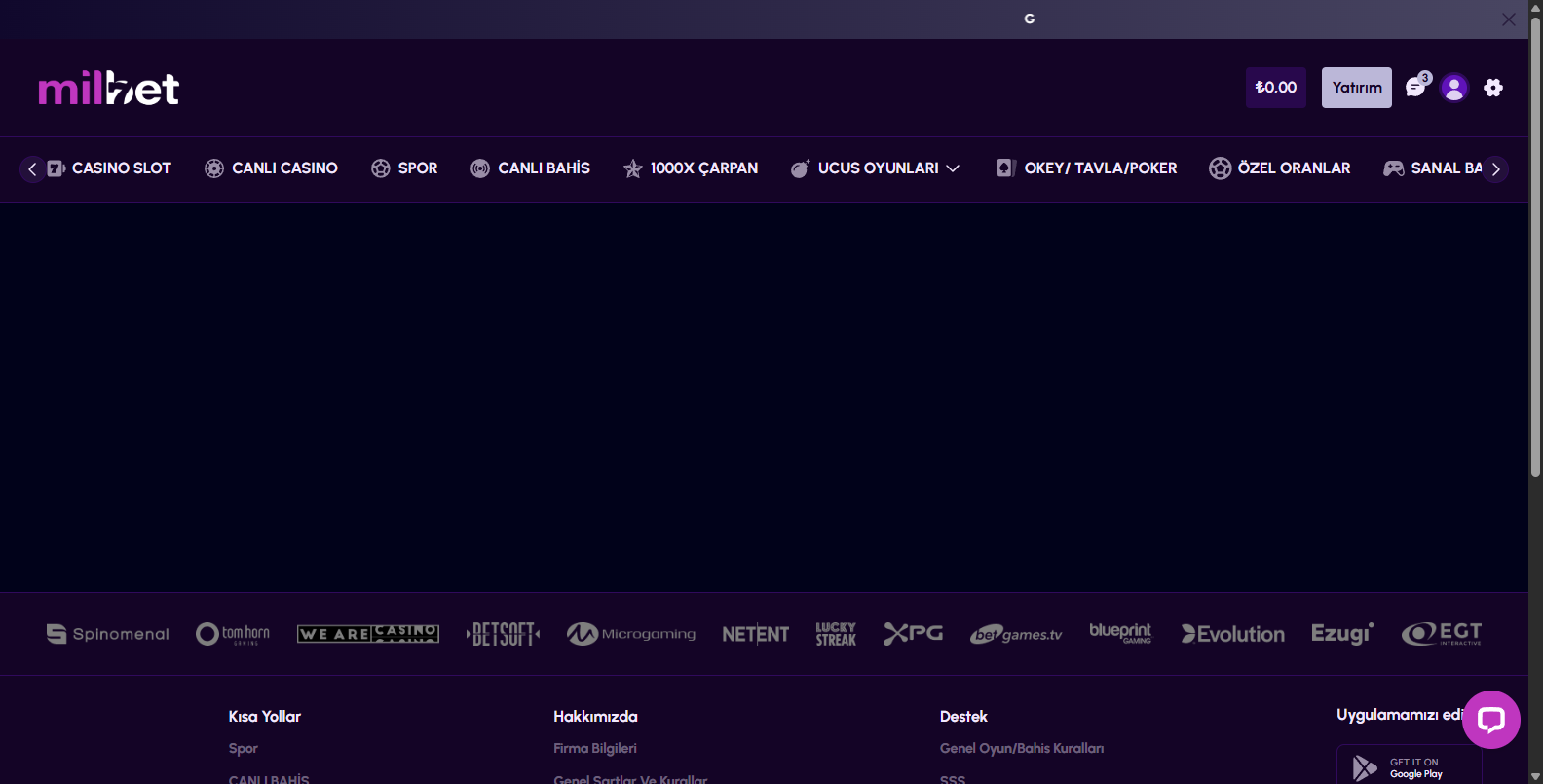Click the milbet logo
This screenshot has width=1543, height=784.
pos(108,88)
